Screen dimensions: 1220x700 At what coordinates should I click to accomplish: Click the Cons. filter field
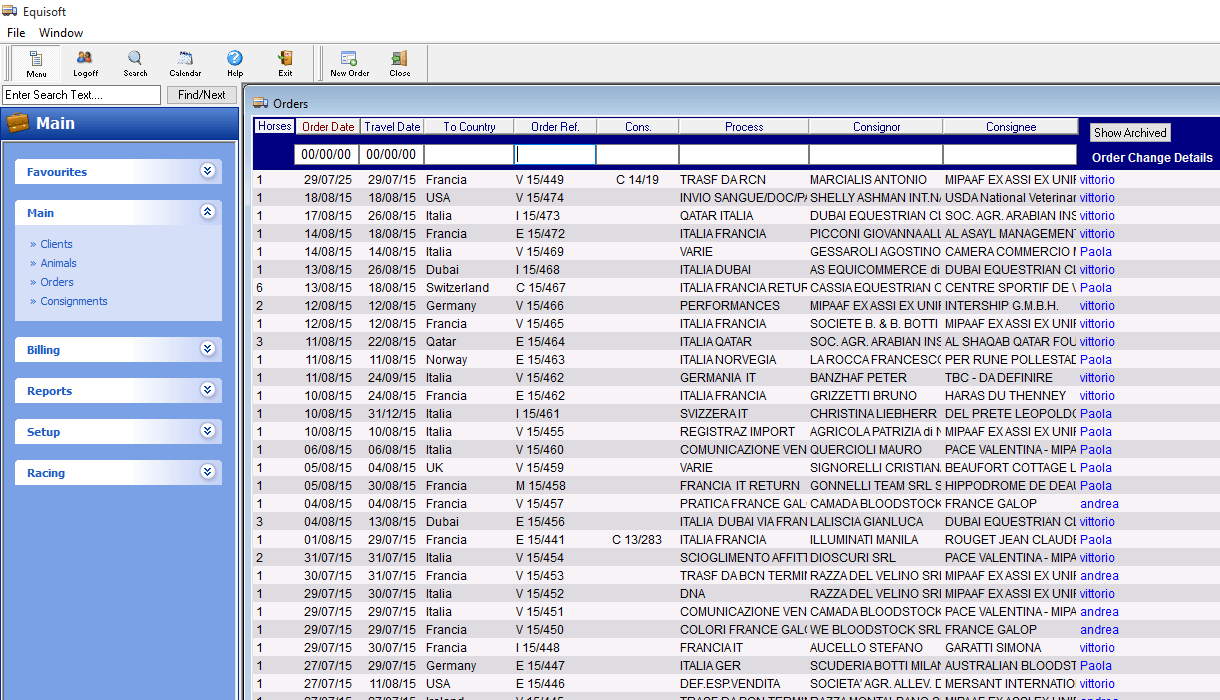click(638, 154)
